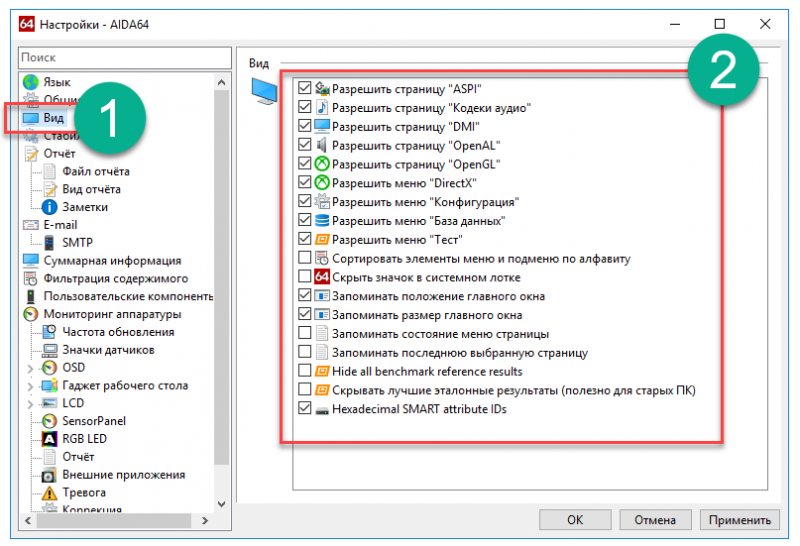This screenshot has height=546, width=800.
Task: Click the gadget icon beside Гаджет рабочего стола
Action: pyautogui.click(x=49, y=386)
